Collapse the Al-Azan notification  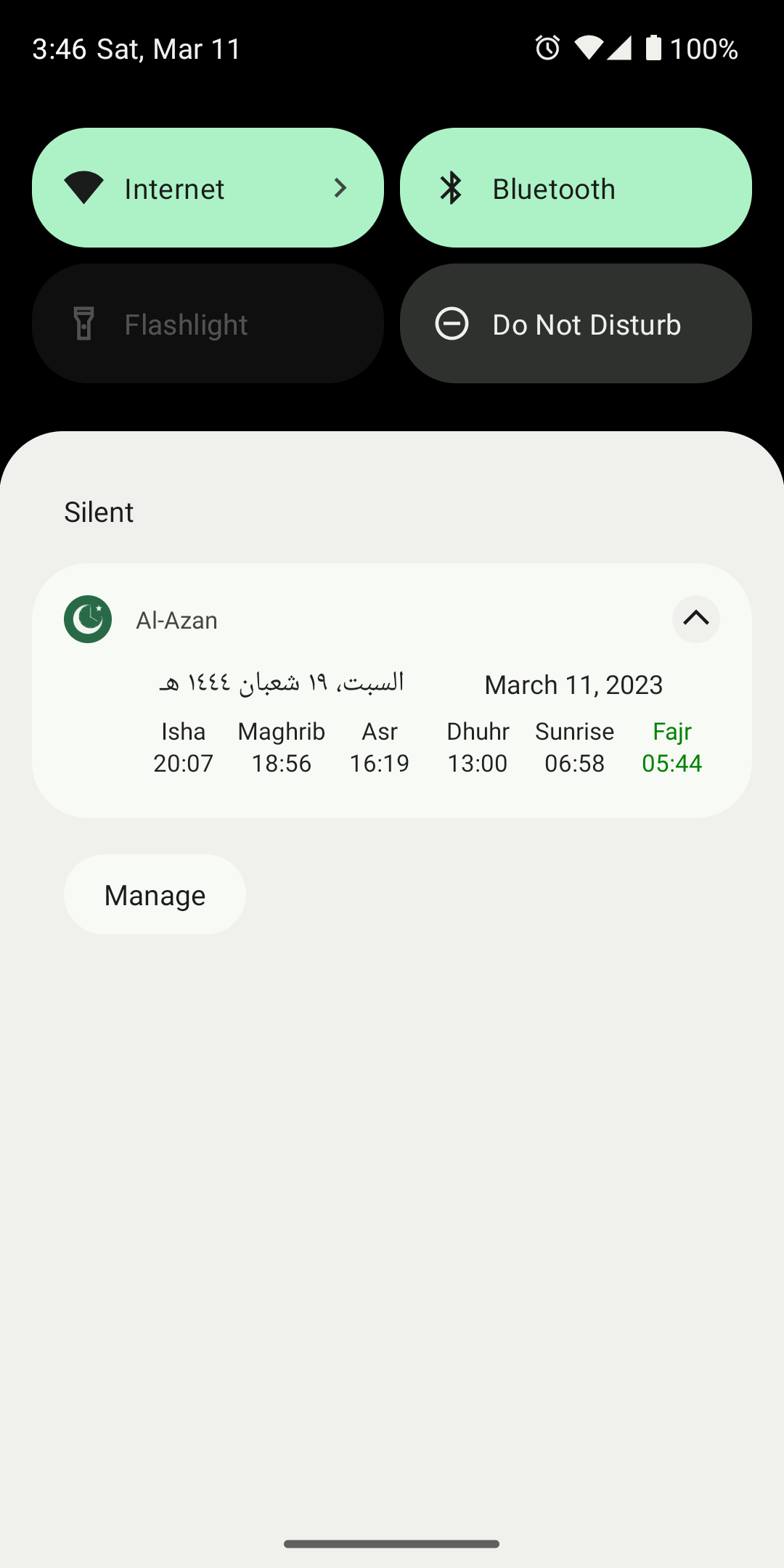(x=695, y=619)
